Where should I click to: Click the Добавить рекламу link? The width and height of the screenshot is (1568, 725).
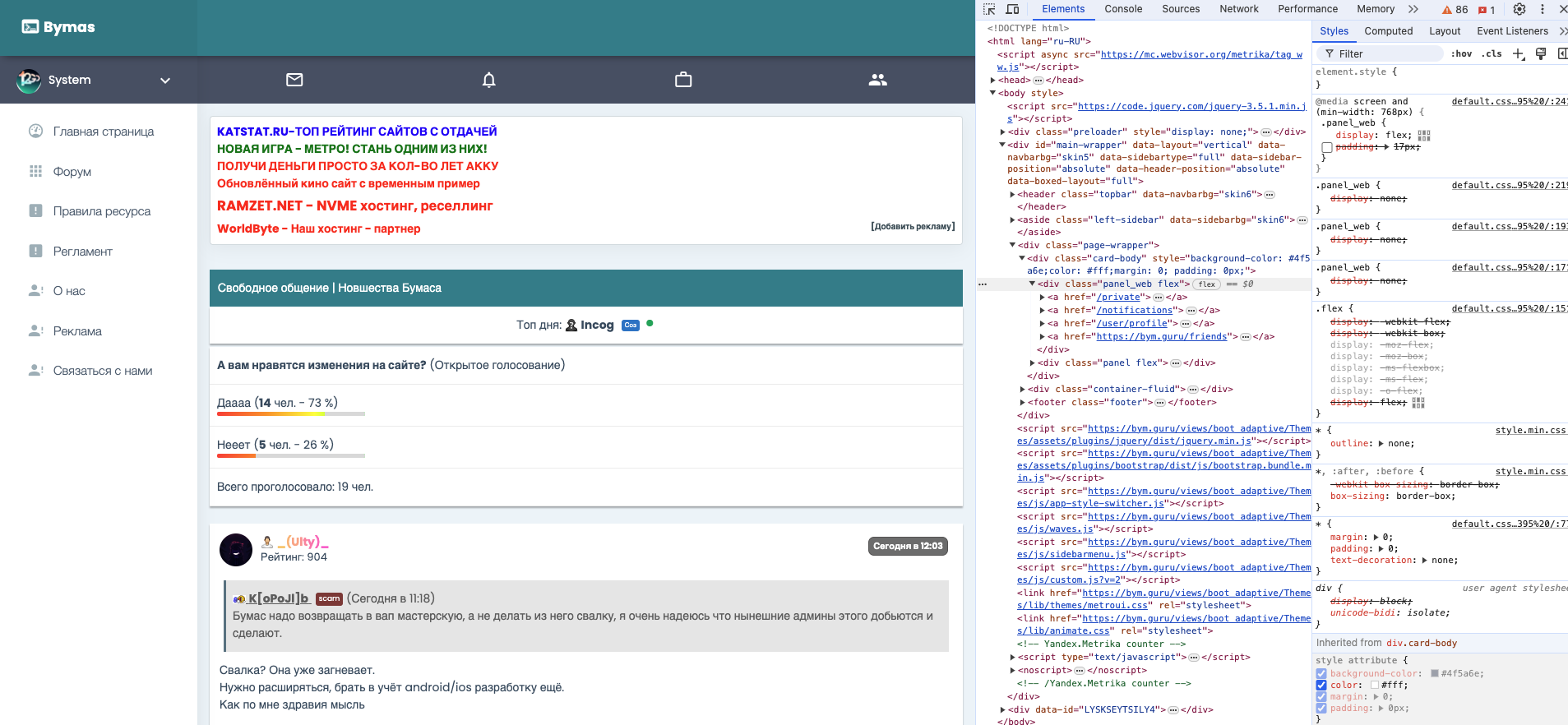(x=913, y=226)
